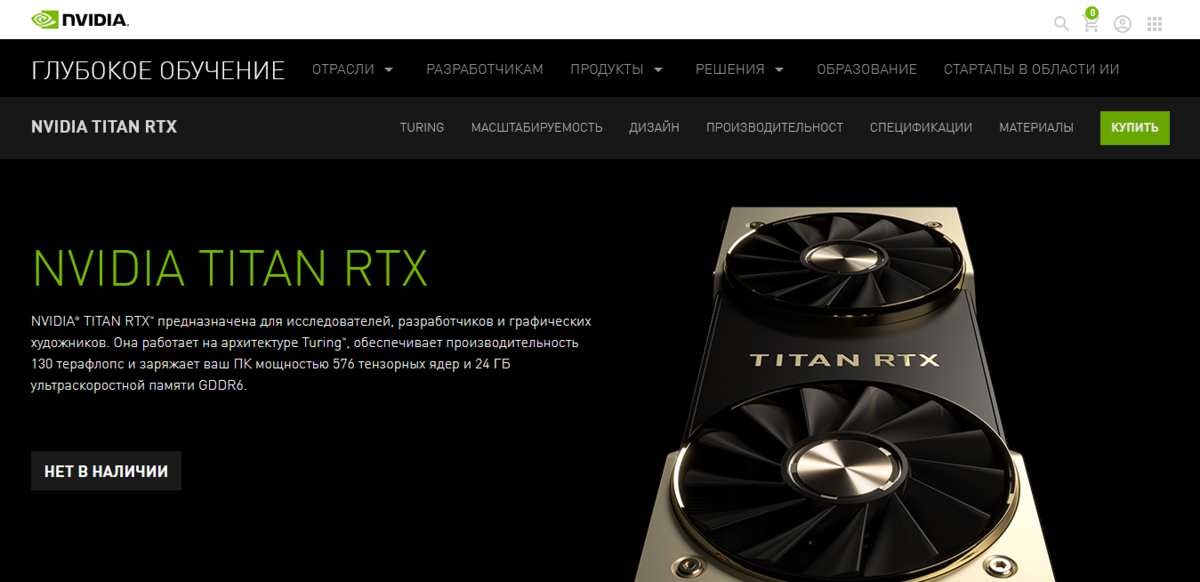Open the Материалы section
The height and width of the screenshot is (582, 1200).
click(1036, 127)
